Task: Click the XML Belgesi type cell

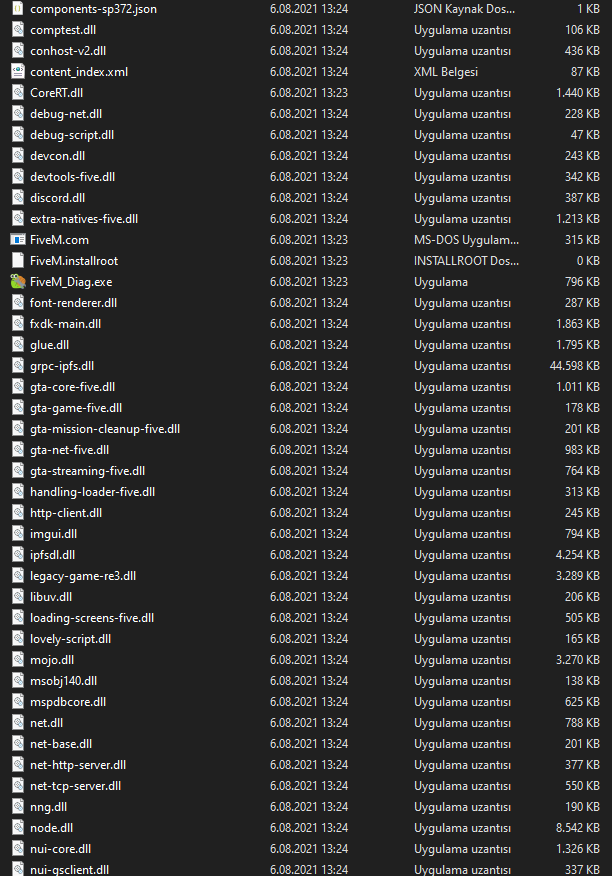Action: 446,72
